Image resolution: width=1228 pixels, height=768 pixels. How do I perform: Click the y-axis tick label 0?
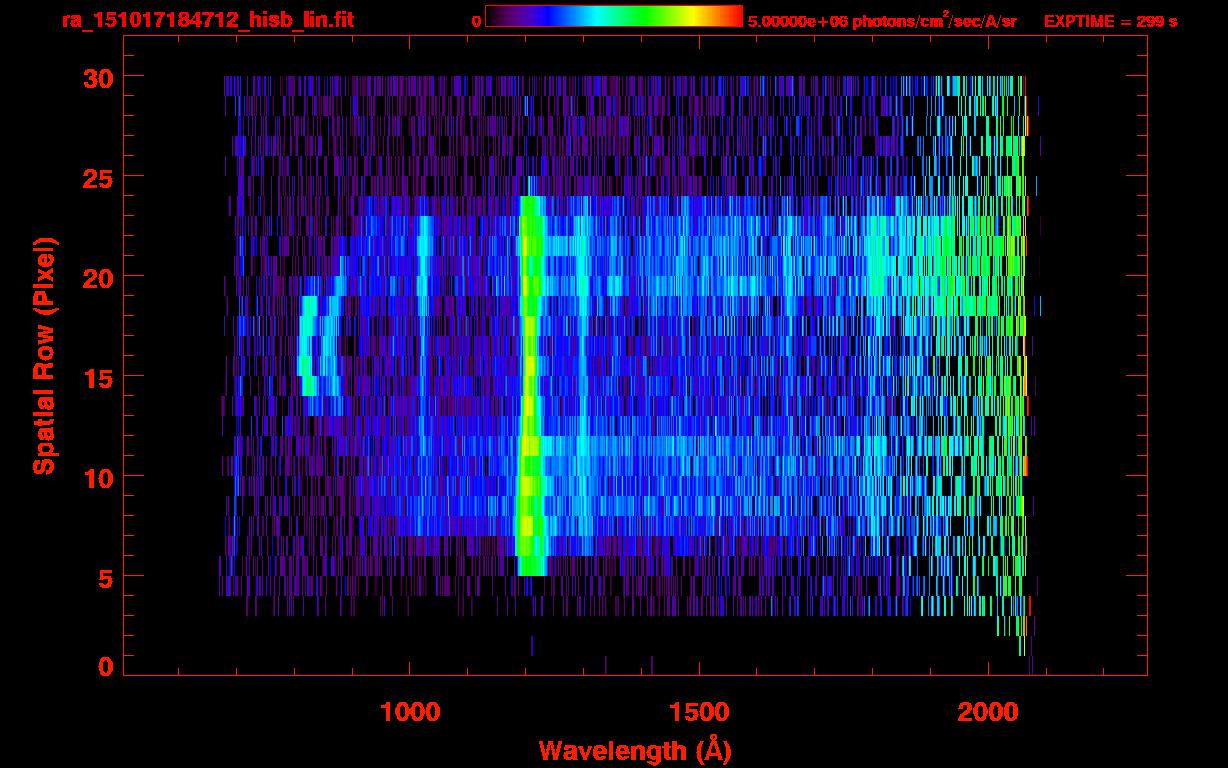tap(105, 666)
